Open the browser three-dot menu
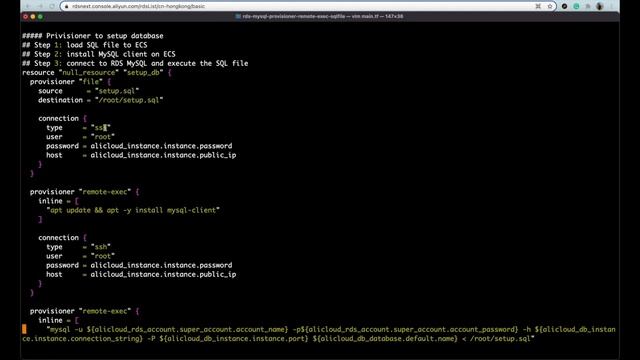 612,6
